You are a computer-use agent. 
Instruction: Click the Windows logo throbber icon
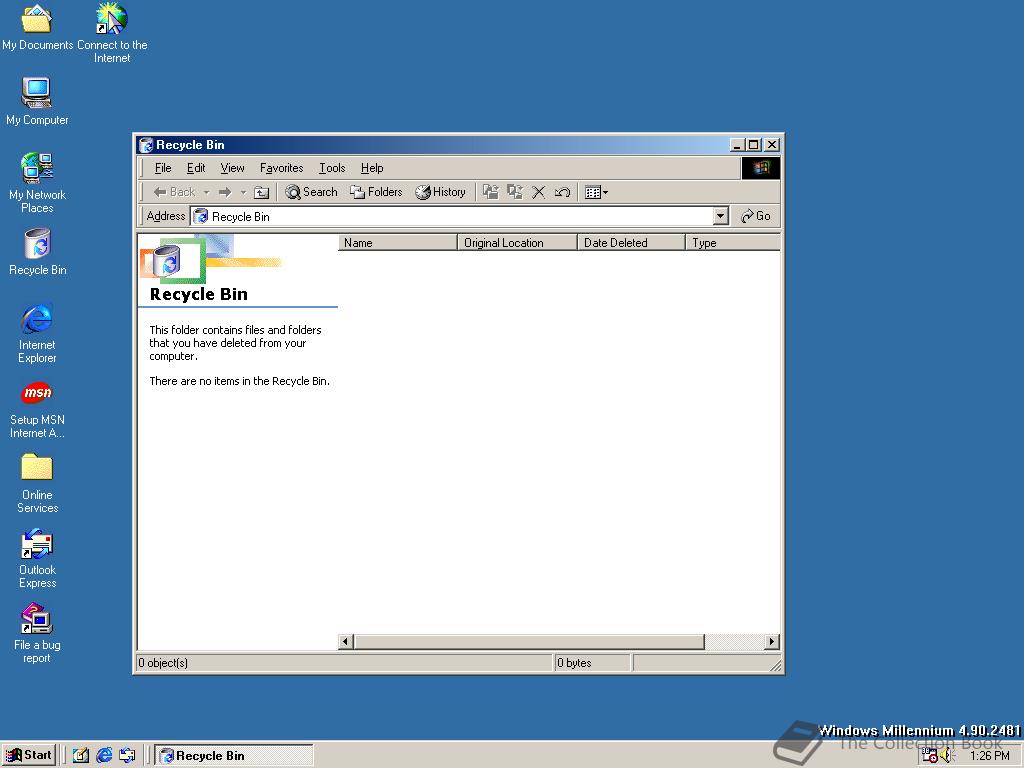point(761,168)
